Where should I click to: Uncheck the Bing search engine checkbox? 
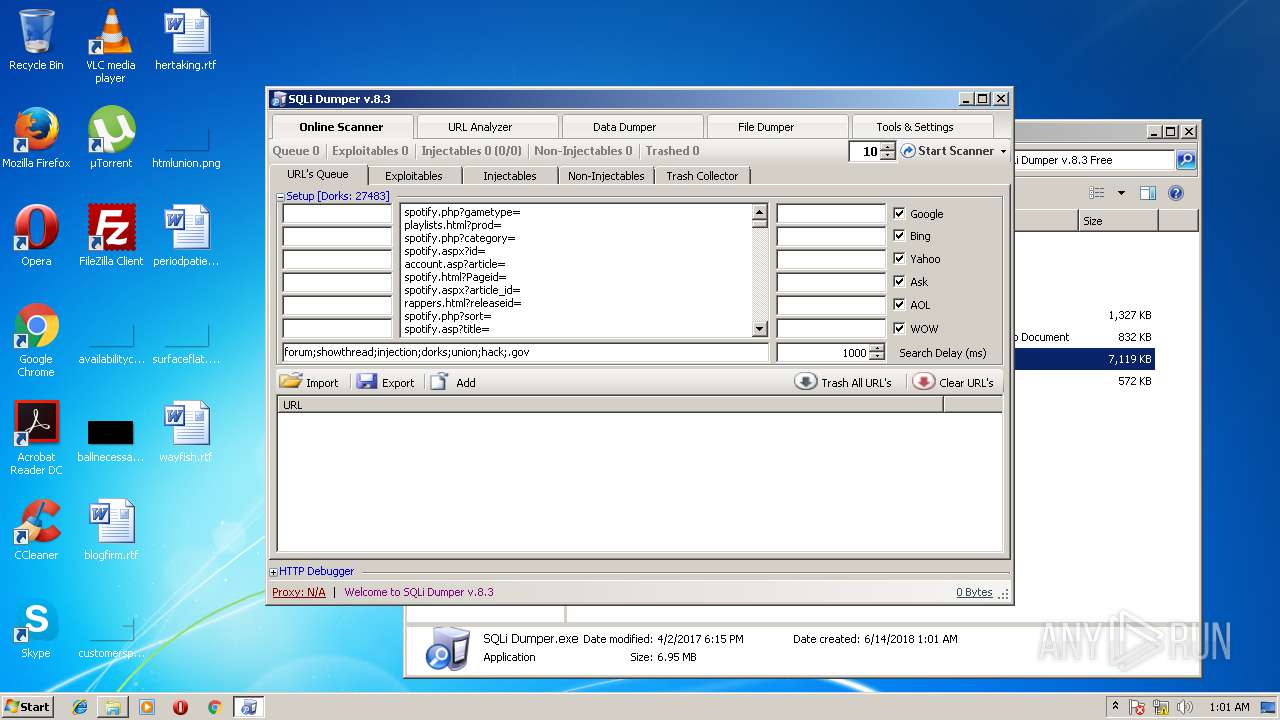tap(899, 236)
